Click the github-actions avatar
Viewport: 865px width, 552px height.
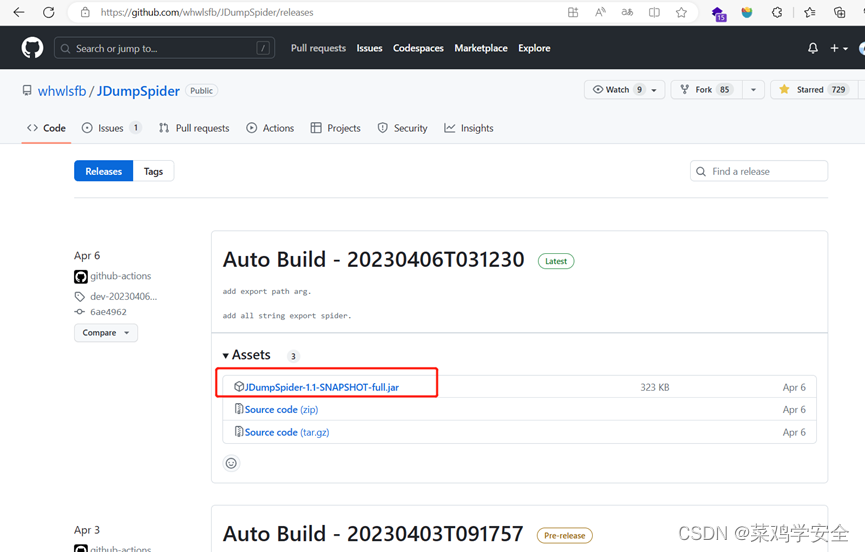tap(81, 276)
